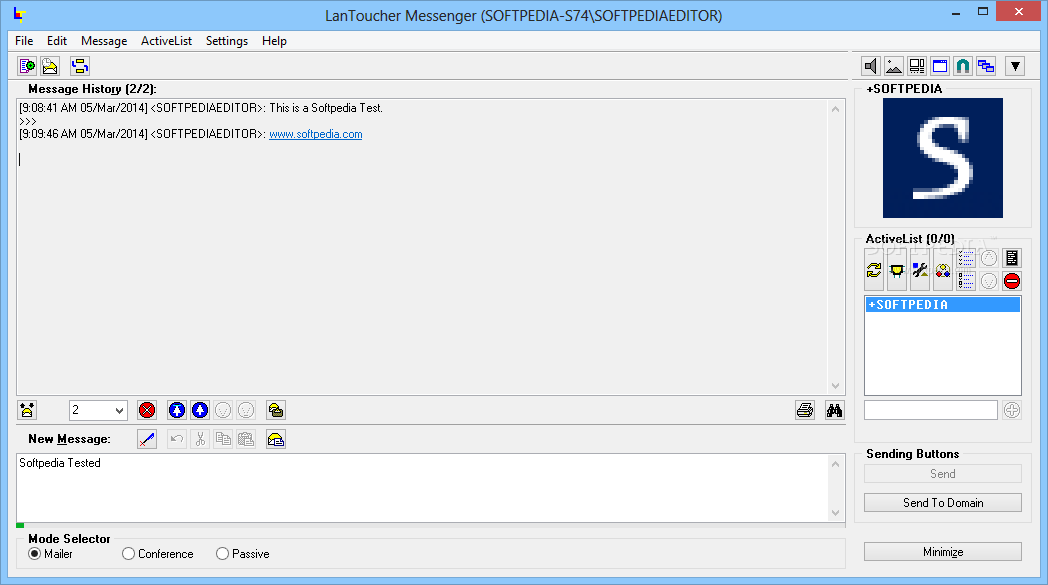The width and height of the screenshot is (1048, 585).
Task: Click the Minimize button at bottom right
Action: click(x=943, y=552)
